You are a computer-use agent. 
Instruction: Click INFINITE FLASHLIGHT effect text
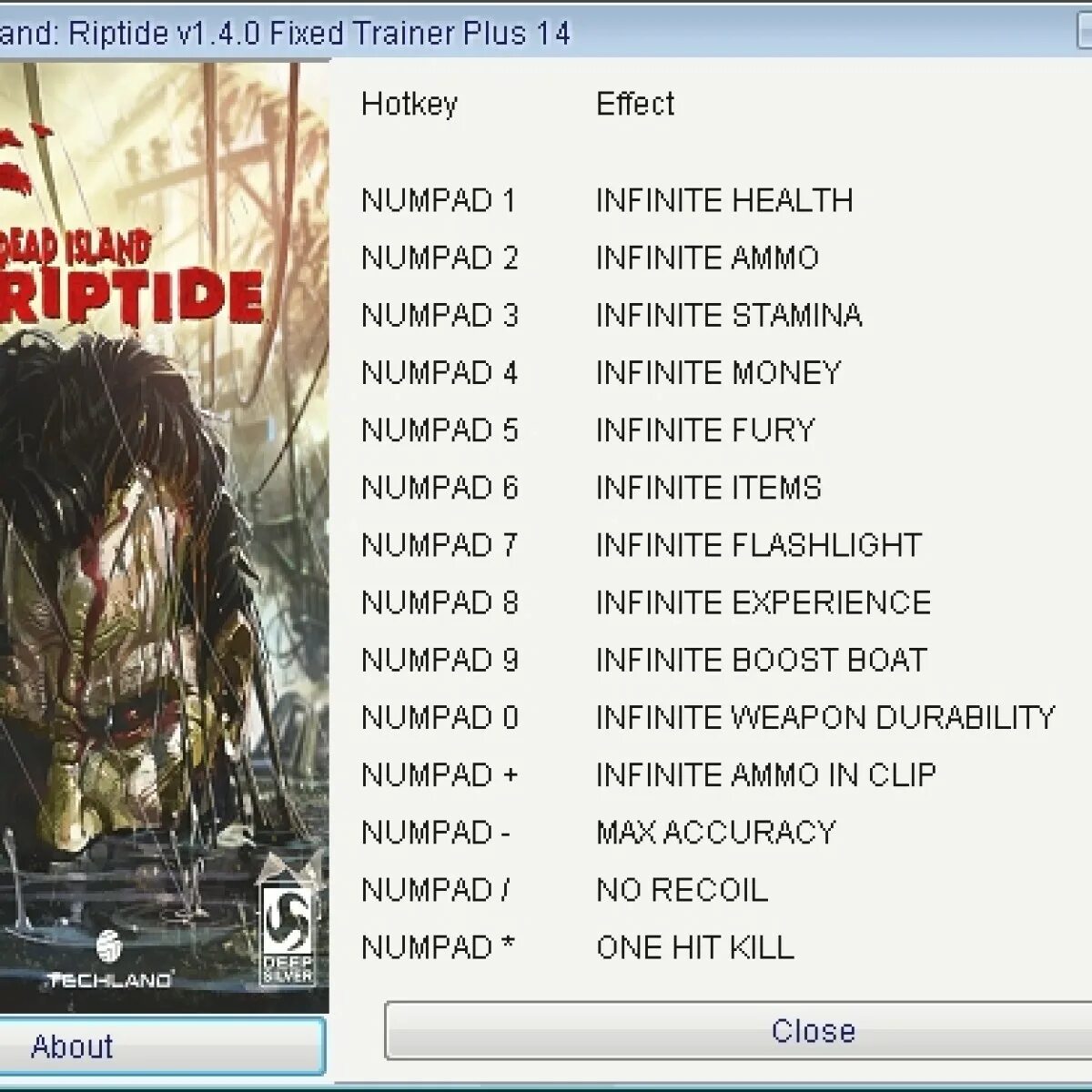(759, 544)
